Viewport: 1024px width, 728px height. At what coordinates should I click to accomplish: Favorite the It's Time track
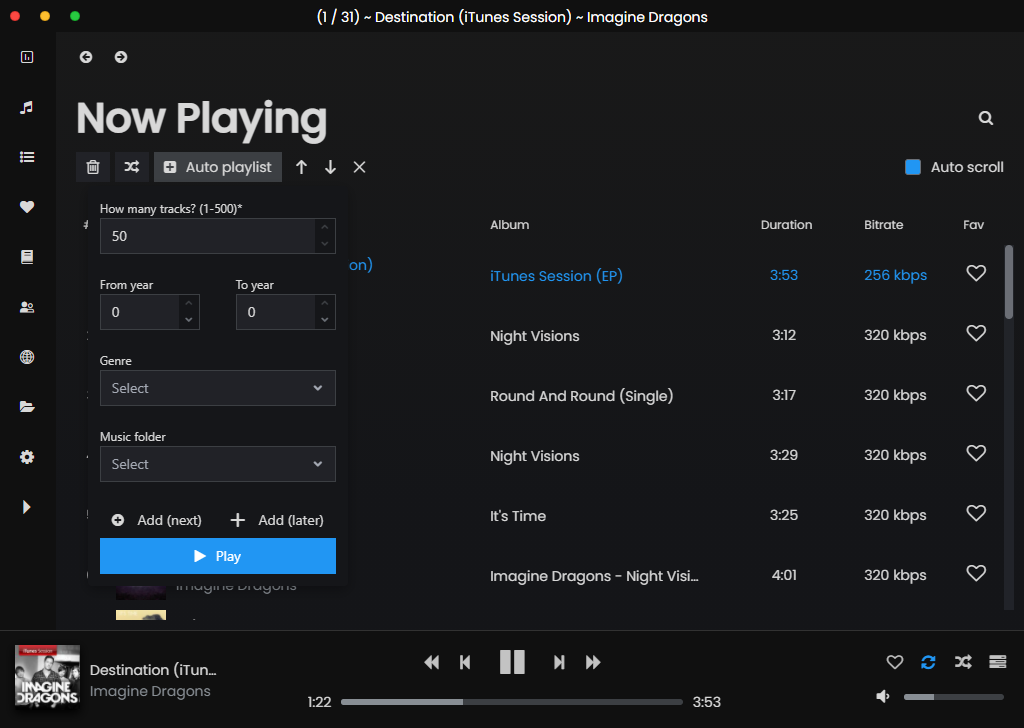tap(976, 514)
